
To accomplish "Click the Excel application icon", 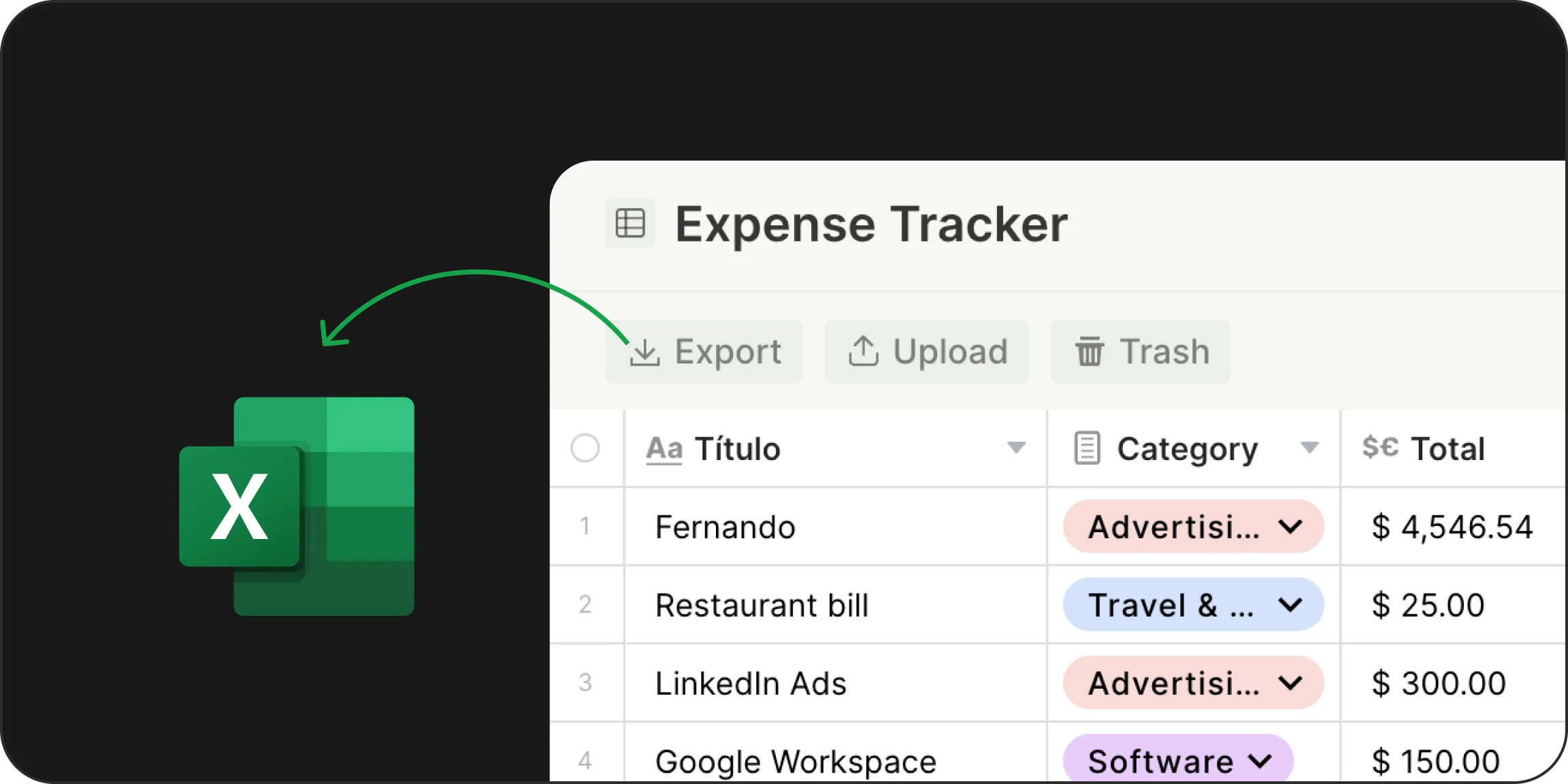I will (296, 504).
